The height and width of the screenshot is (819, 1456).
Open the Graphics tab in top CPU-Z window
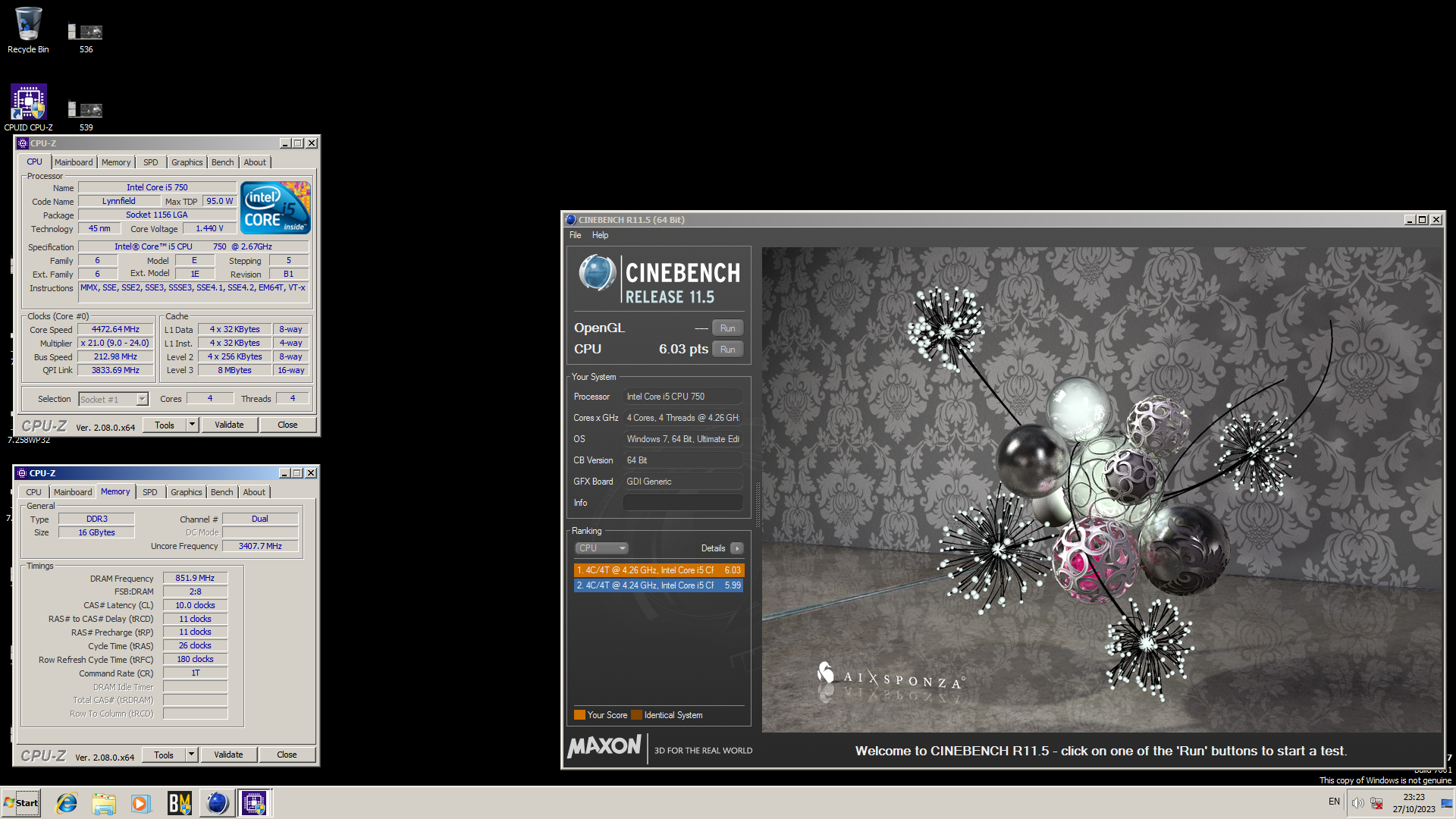click(187, 162)
